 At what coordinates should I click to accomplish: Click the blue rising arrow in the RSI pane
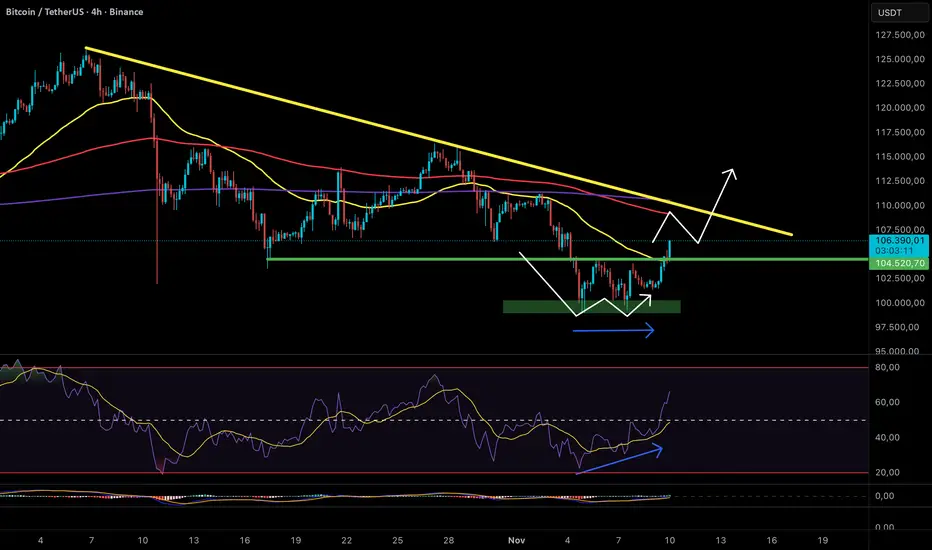[619, 461]
